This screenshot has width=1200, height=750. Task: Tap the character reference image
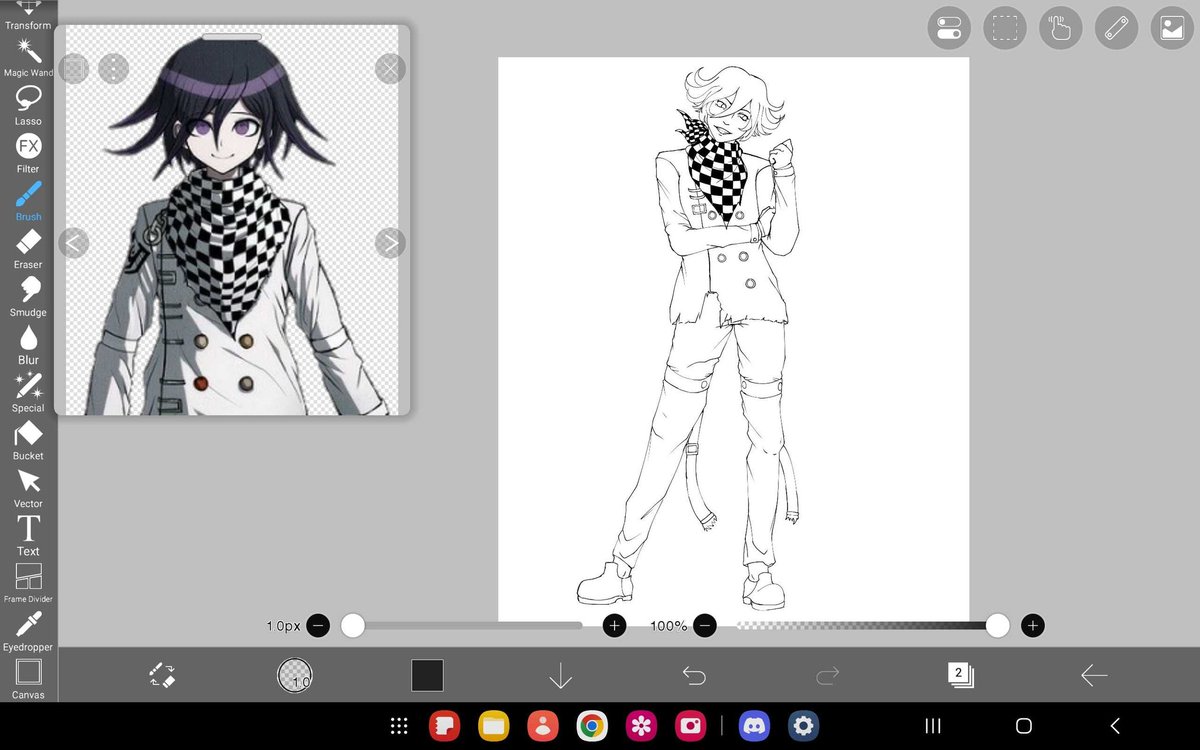point(232,220)
